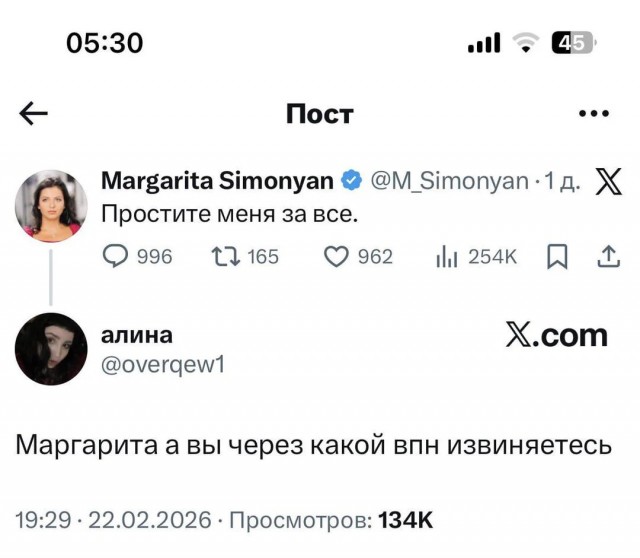Tap the Просмотров 134K view count
Image resolution: width=640 pixels, height=558 pixels.
331,520
